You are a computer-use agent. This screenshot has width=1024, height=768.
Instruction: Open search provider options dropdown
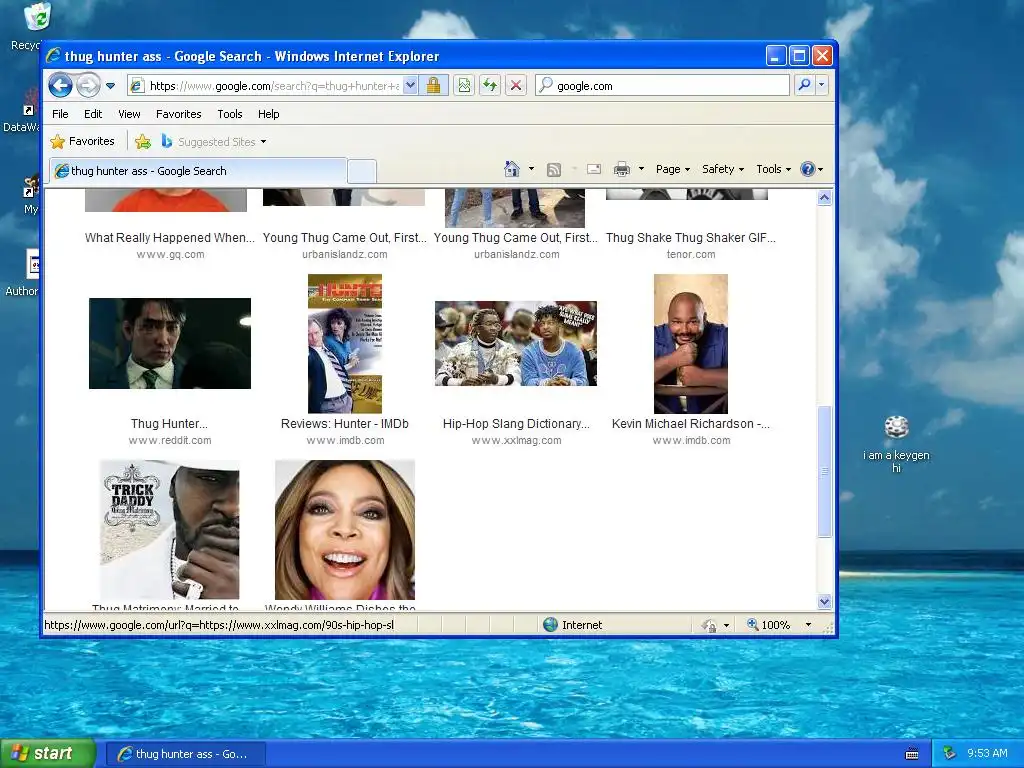pyautogui.click(x=822, y=85)
